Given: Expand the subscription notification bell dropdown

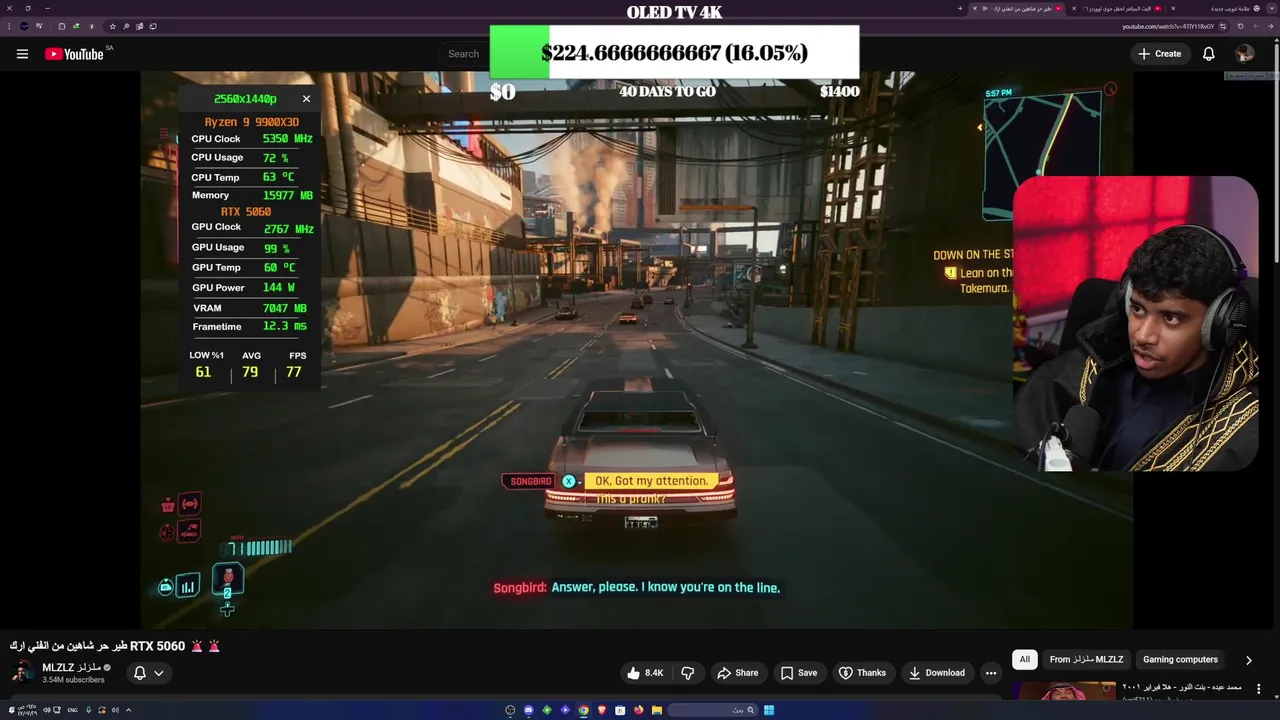Looking at the screenshot, I should tap(148, 673).
